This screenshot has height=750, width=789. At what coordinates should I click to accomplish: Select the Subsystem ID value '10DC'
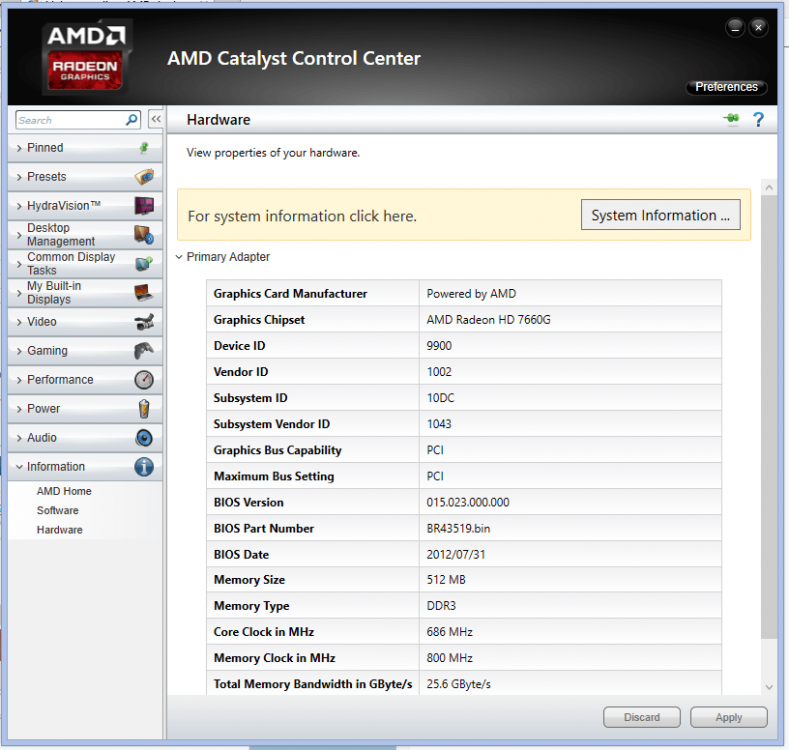click(440, 398)
